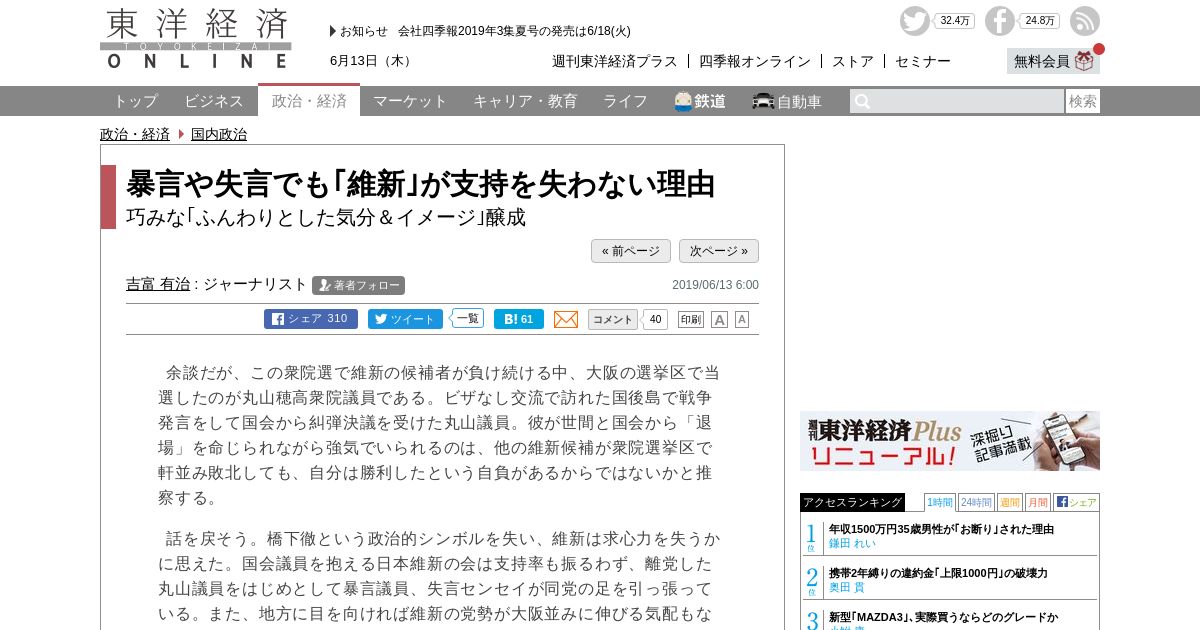Open the 自動車 car icon tab
Viewport: 1200px width, 630px height.
point(787,101)
